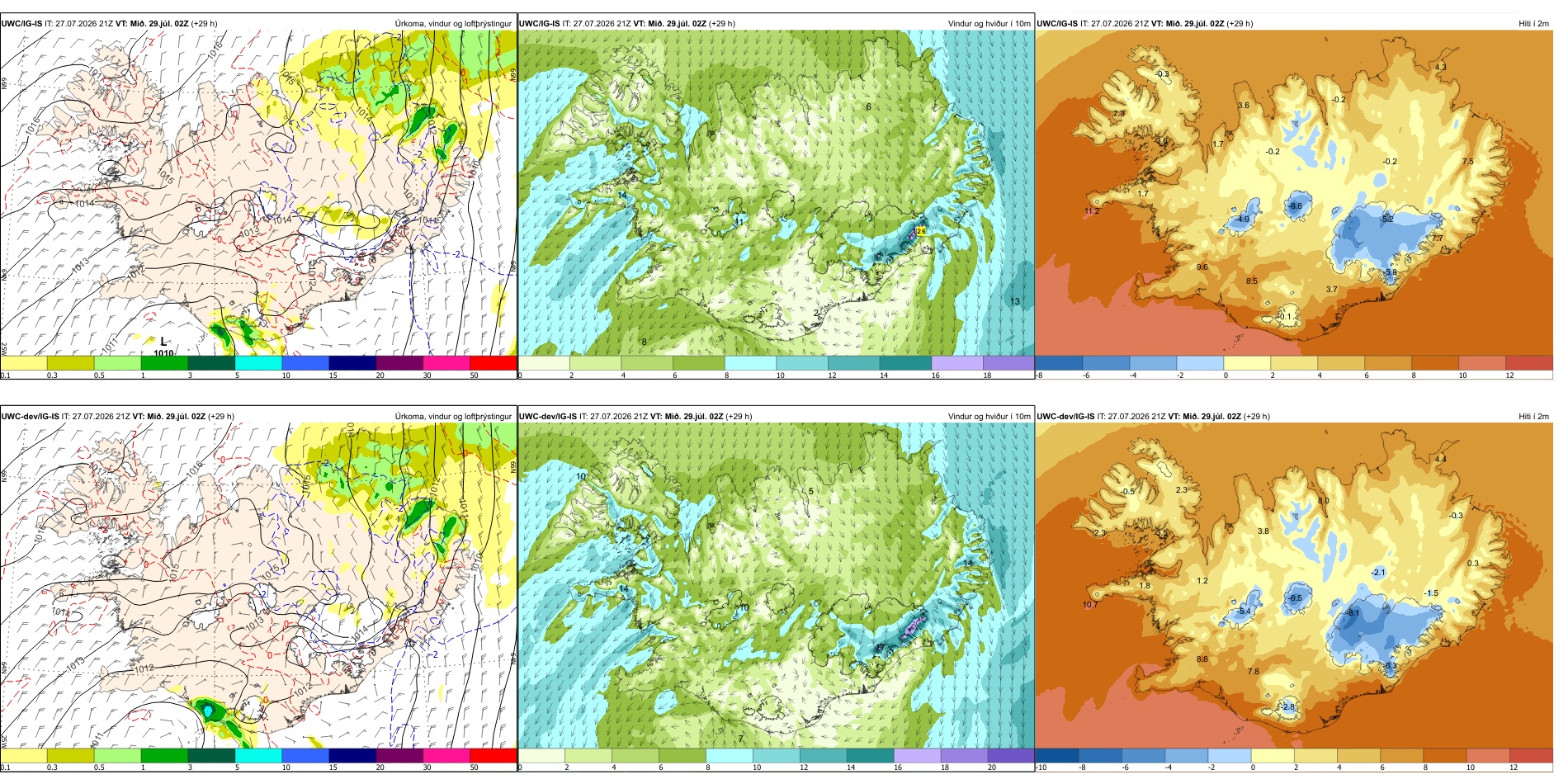Select the dark green 3 swatch in UWC-dev precipitation legend
Viewport: 1568px width, 784px height.
click(x=211, y=756)
